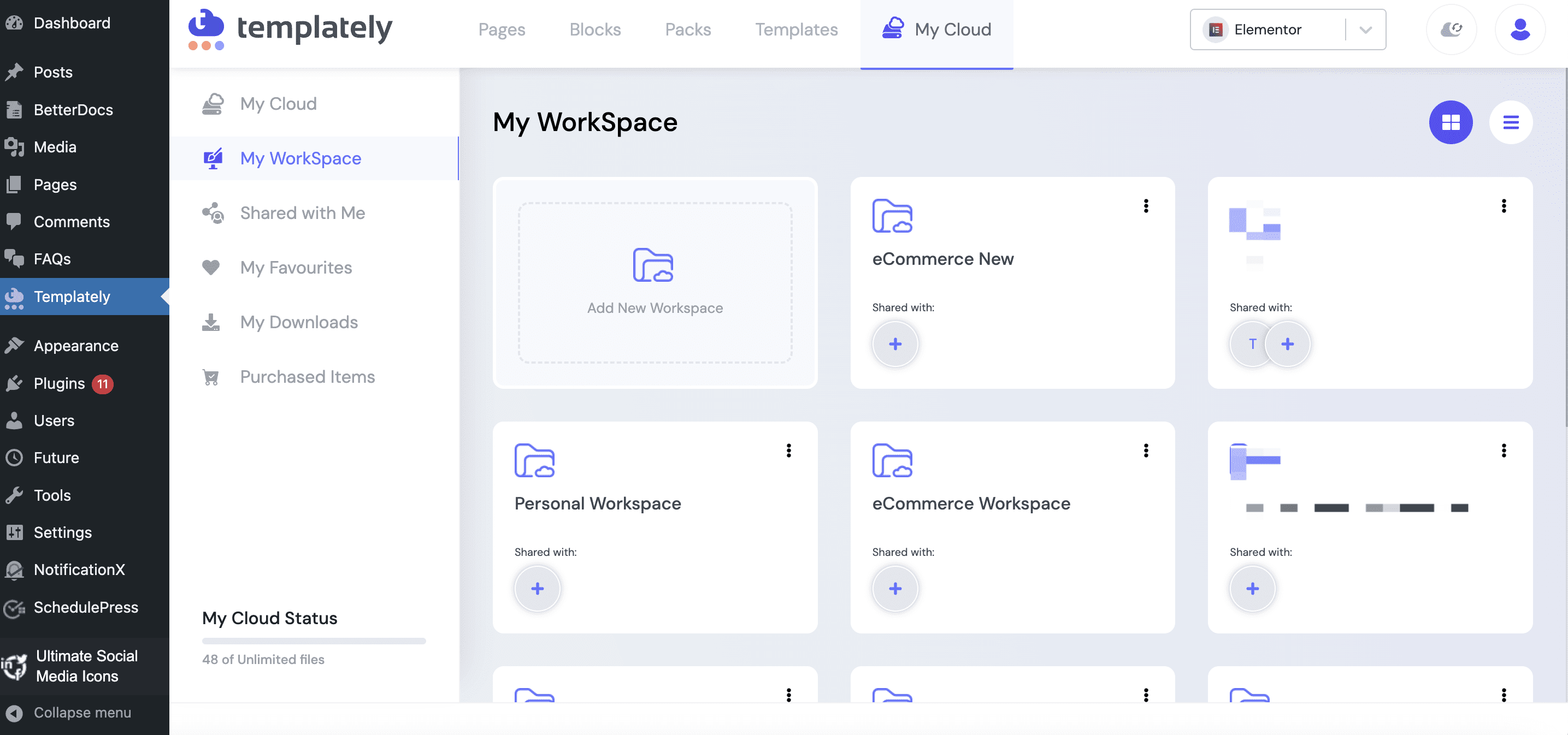This screenshot has height=735, width=1568.
Task: Open the Elementor builder dropdown
Action: click(x=1287, y=29)
